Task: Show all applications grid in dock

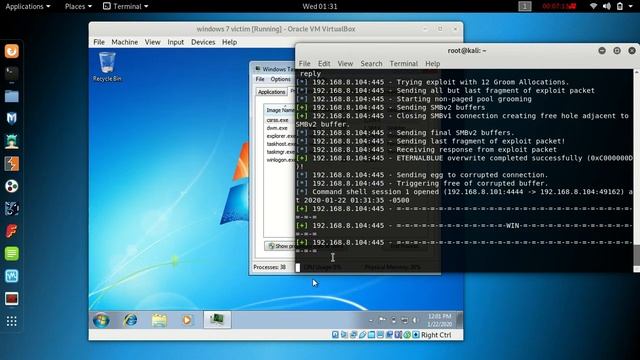Action: click(11, 321)
